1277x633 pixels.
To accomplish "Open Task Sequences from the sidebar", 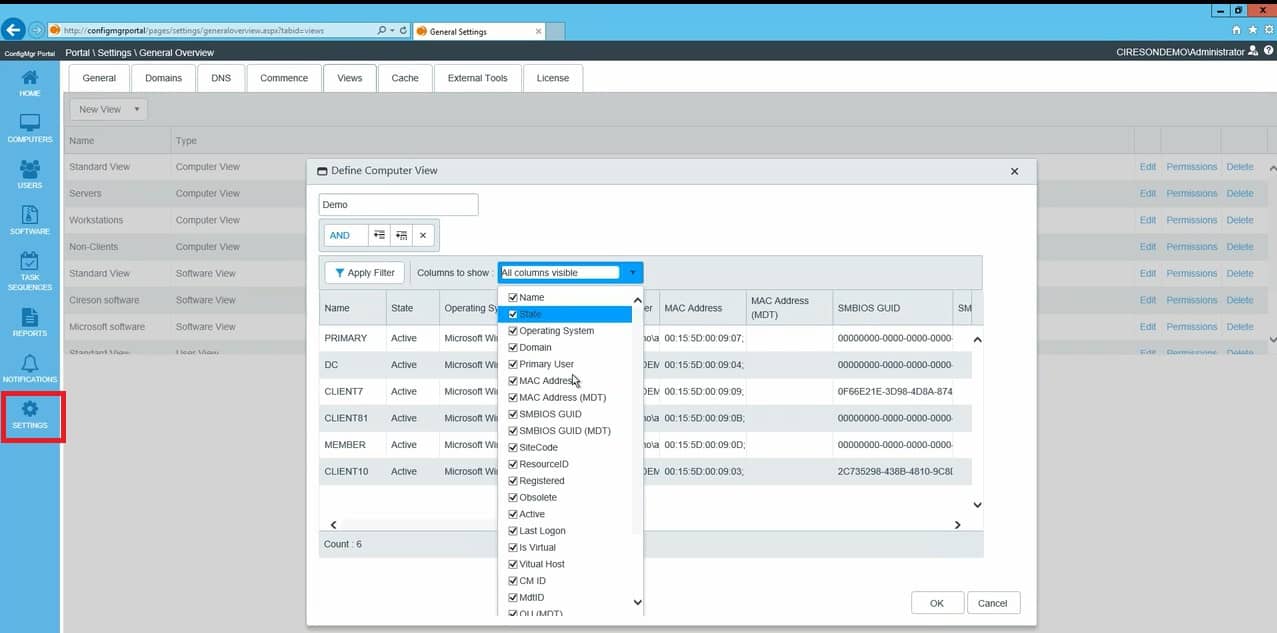I will coord(30,271).
